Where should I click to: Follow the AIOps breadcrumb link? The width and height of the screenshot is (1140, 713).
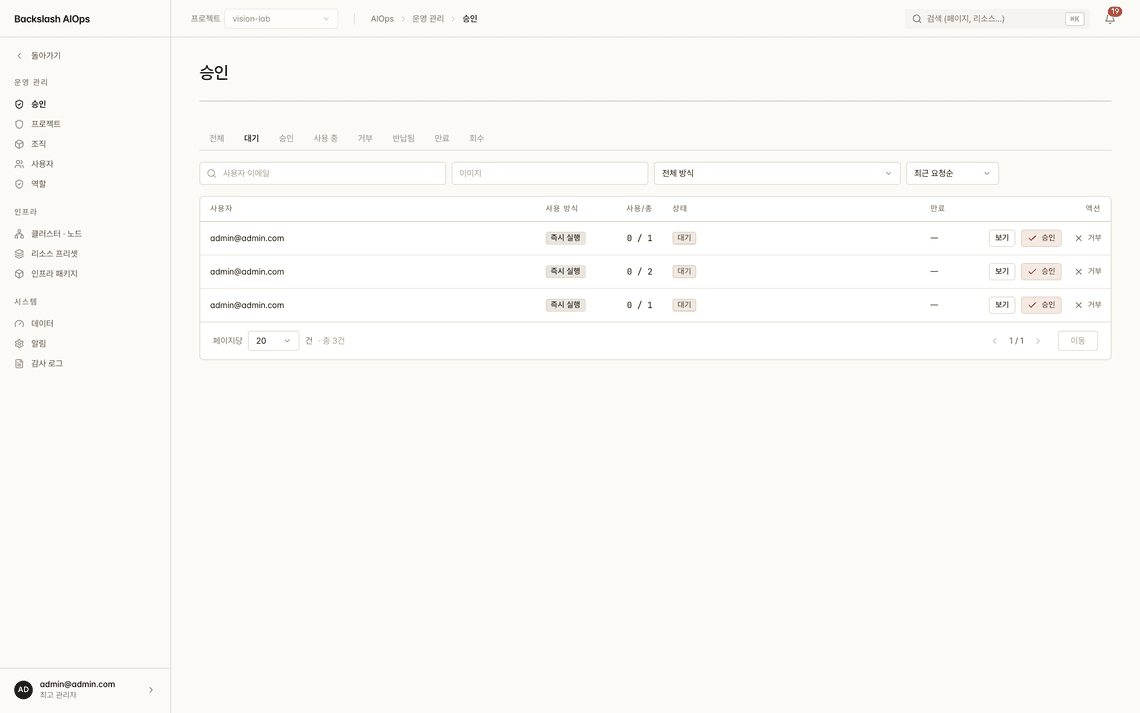[382, 19]
